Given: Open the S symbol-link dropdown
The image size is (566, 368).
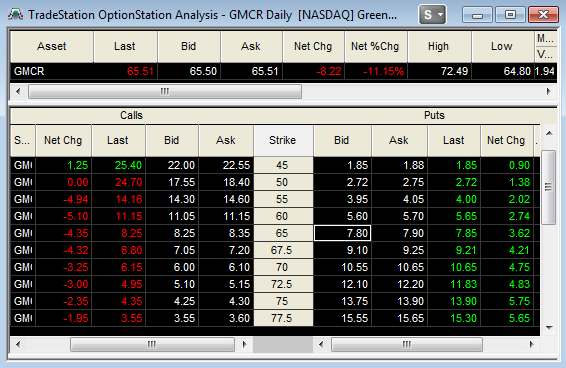Looking at the screenshot, I should 432,15.
